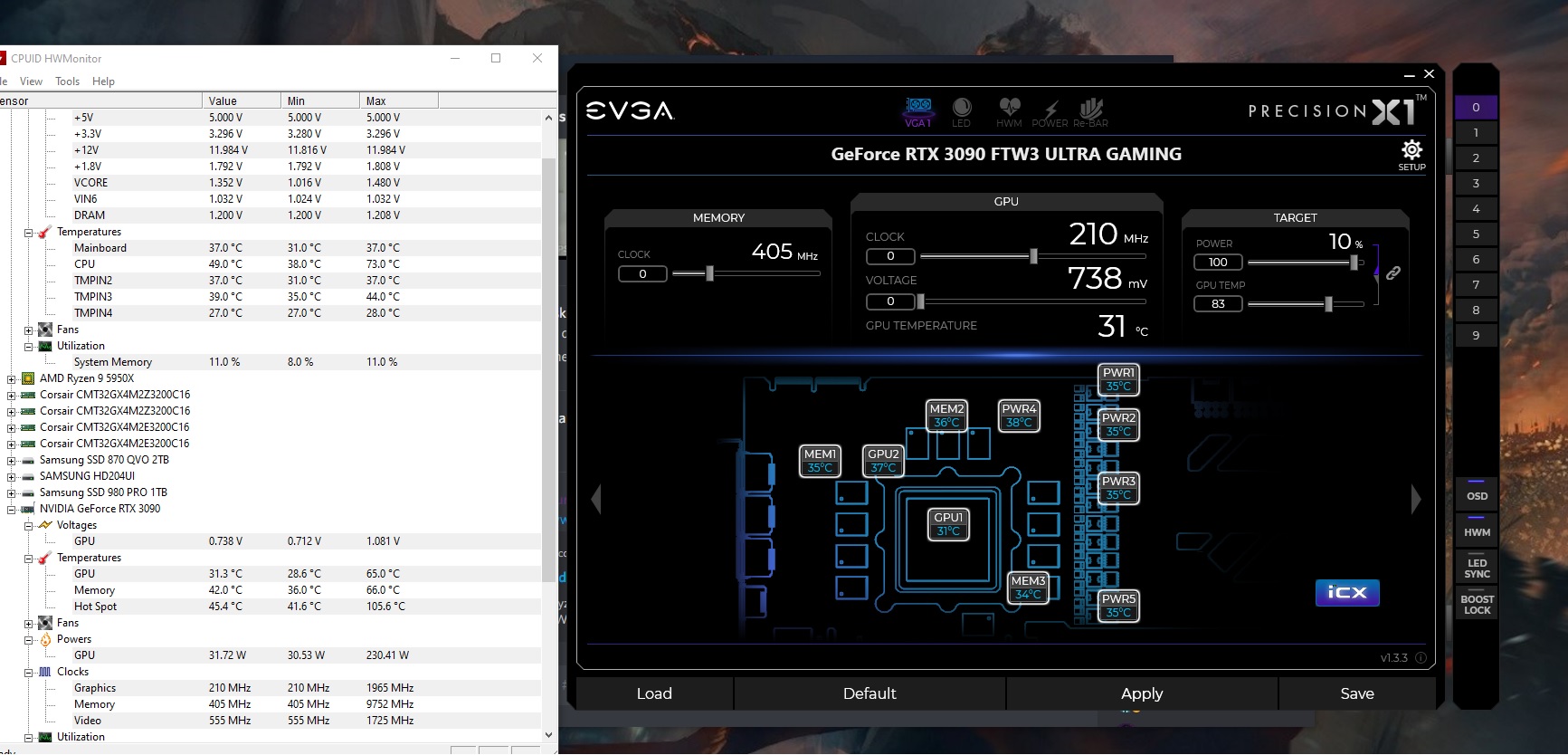Select the PWR2 temperature sensor
This screenshot has width=1568, height=755.
1118,425
